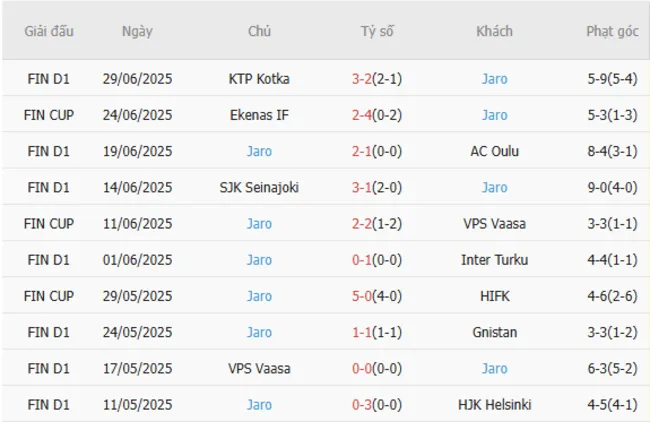Click Jaro in the 19/06/2025 row
This screenshot has height=430, width=650.
click(x=259, y=151)
